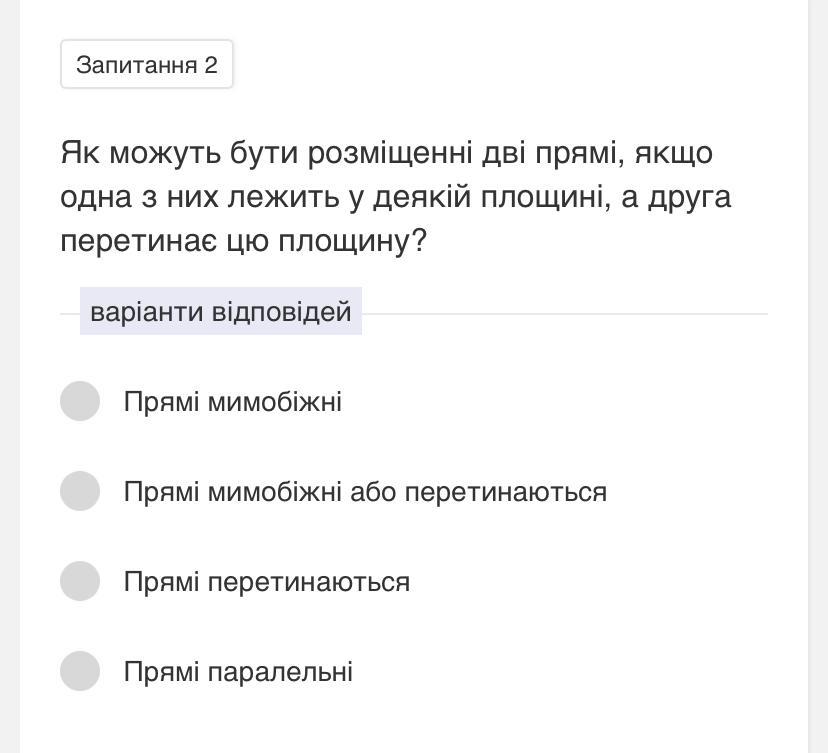Click the answer label text "Прямі паралельні"
The height and width of the screenshot is (753, 828).
coord(238,672)
